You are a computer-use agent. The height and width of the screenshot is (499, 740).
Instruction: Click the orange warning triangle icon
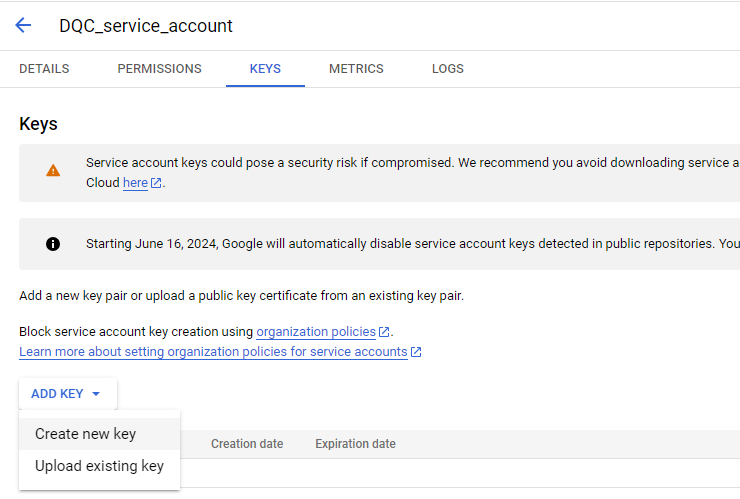[x=53, y=171]
